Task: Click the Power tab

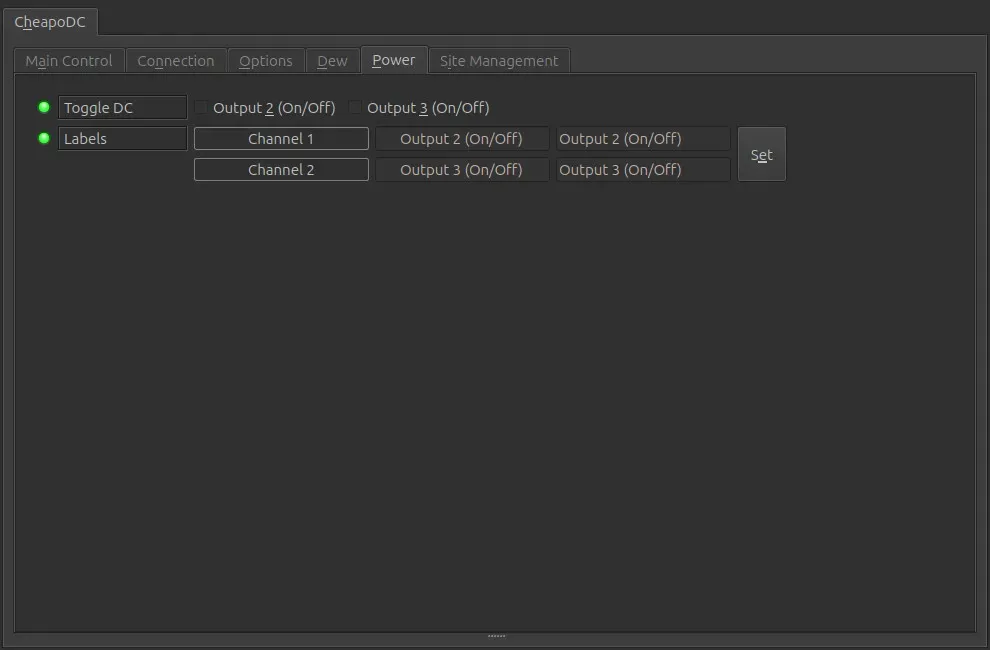Action: pos(394,60)
